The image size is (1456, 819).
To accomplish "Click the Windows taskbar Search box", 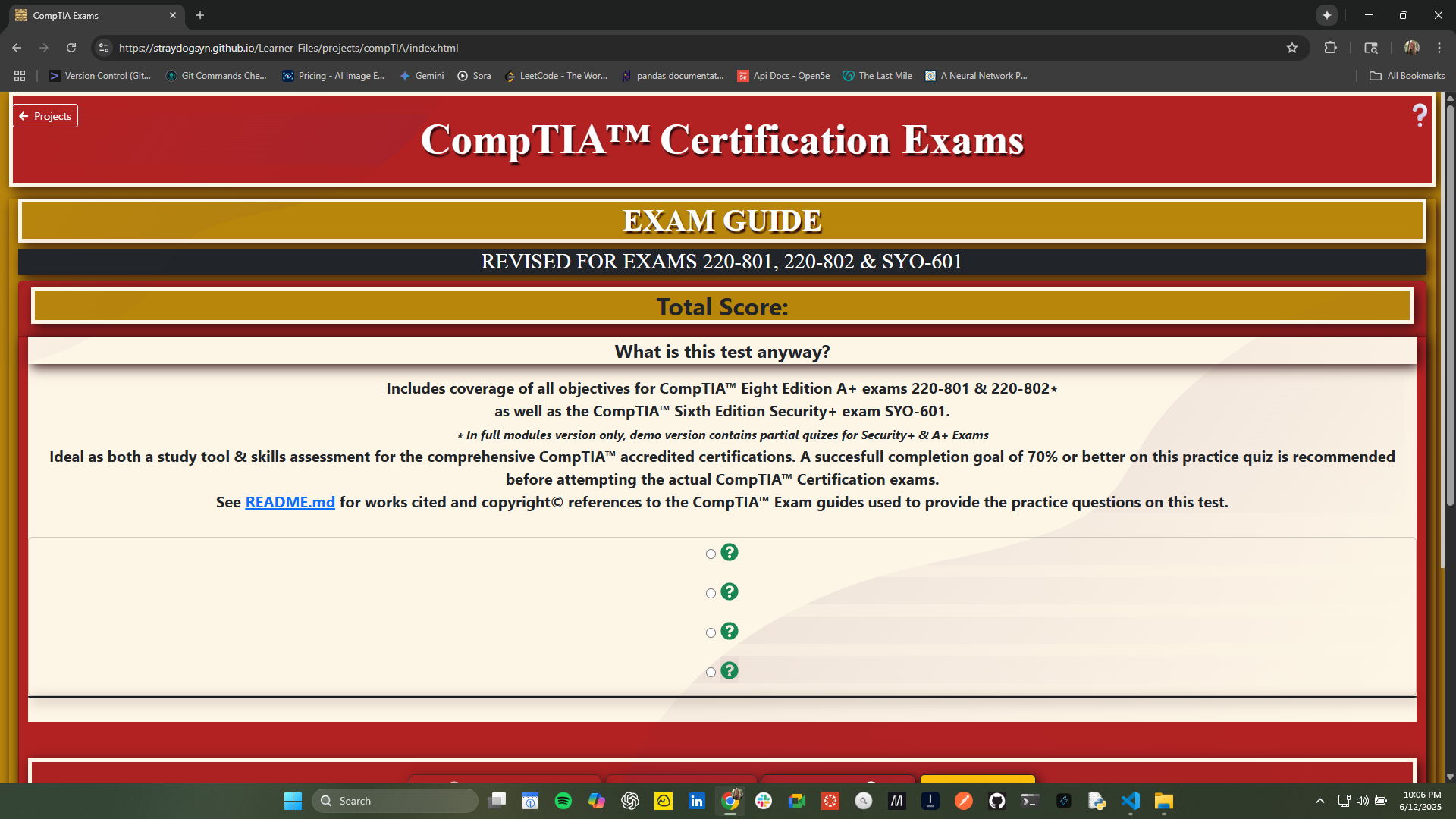I will click(394, 801).
